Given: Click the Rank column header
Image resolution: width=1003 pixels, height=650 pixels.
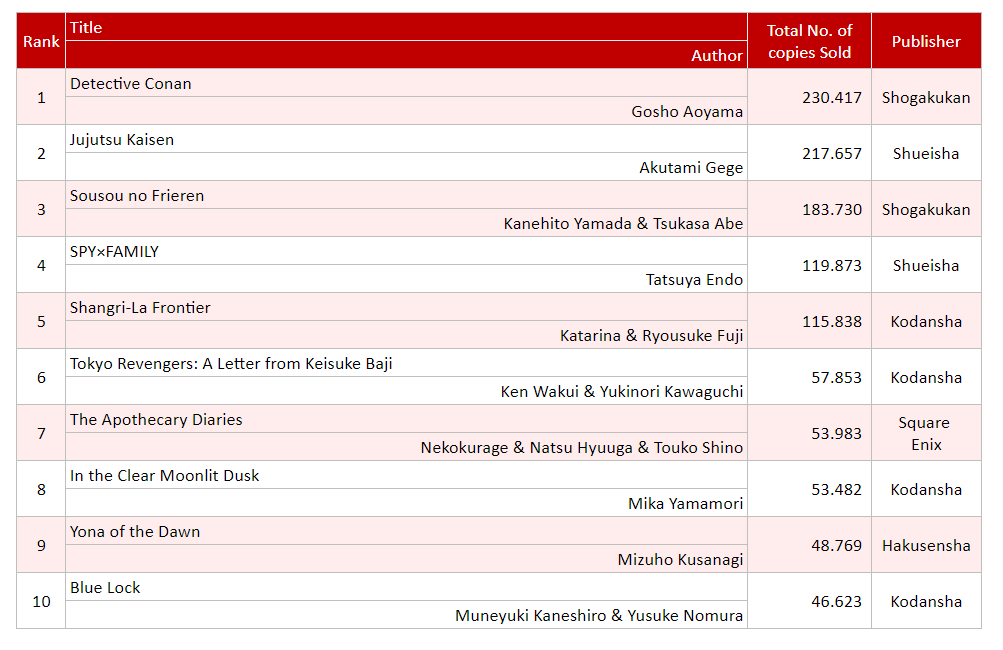Looking at the screenshot, I should (x=41, y=41).
